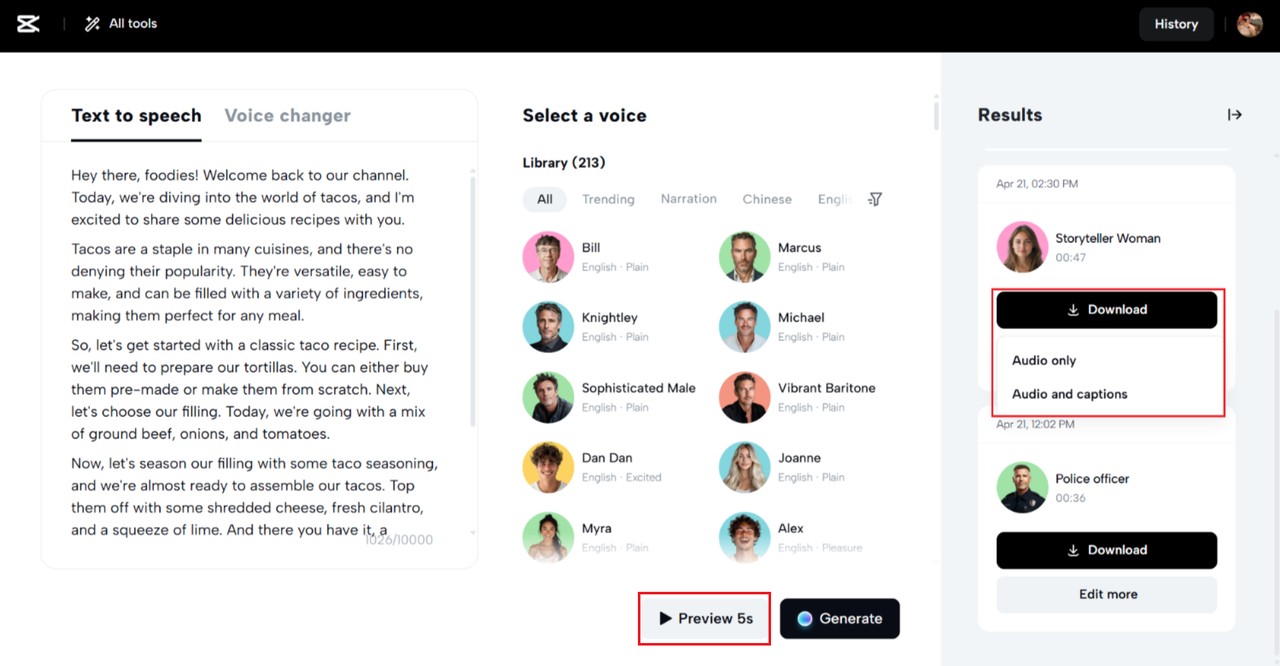Open the Storyteller Woman Download dropdown
The width and height of the screenshot is (1280, 666).
coord(1106,310)
